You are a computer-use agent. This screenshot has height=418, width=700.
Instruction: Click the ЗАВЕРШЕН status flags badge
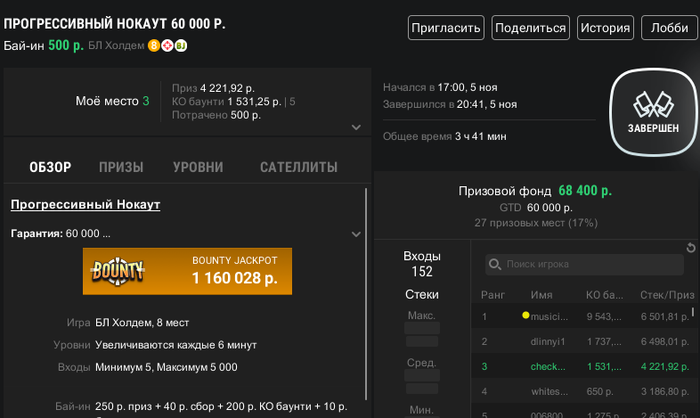654,112
